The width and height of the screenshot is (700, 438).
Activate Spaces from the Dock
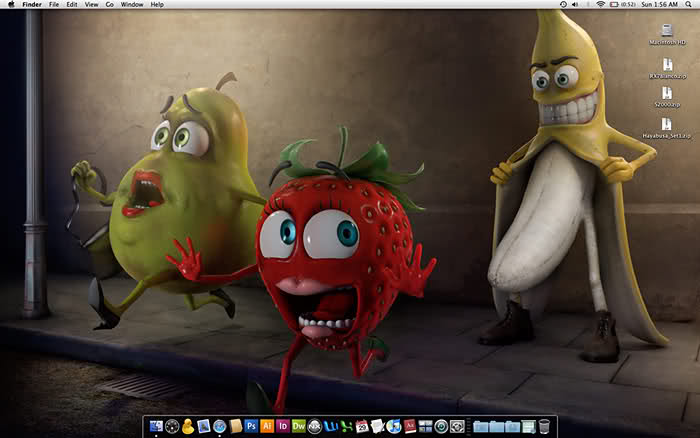pyautogui.click(x=425, y=426)
